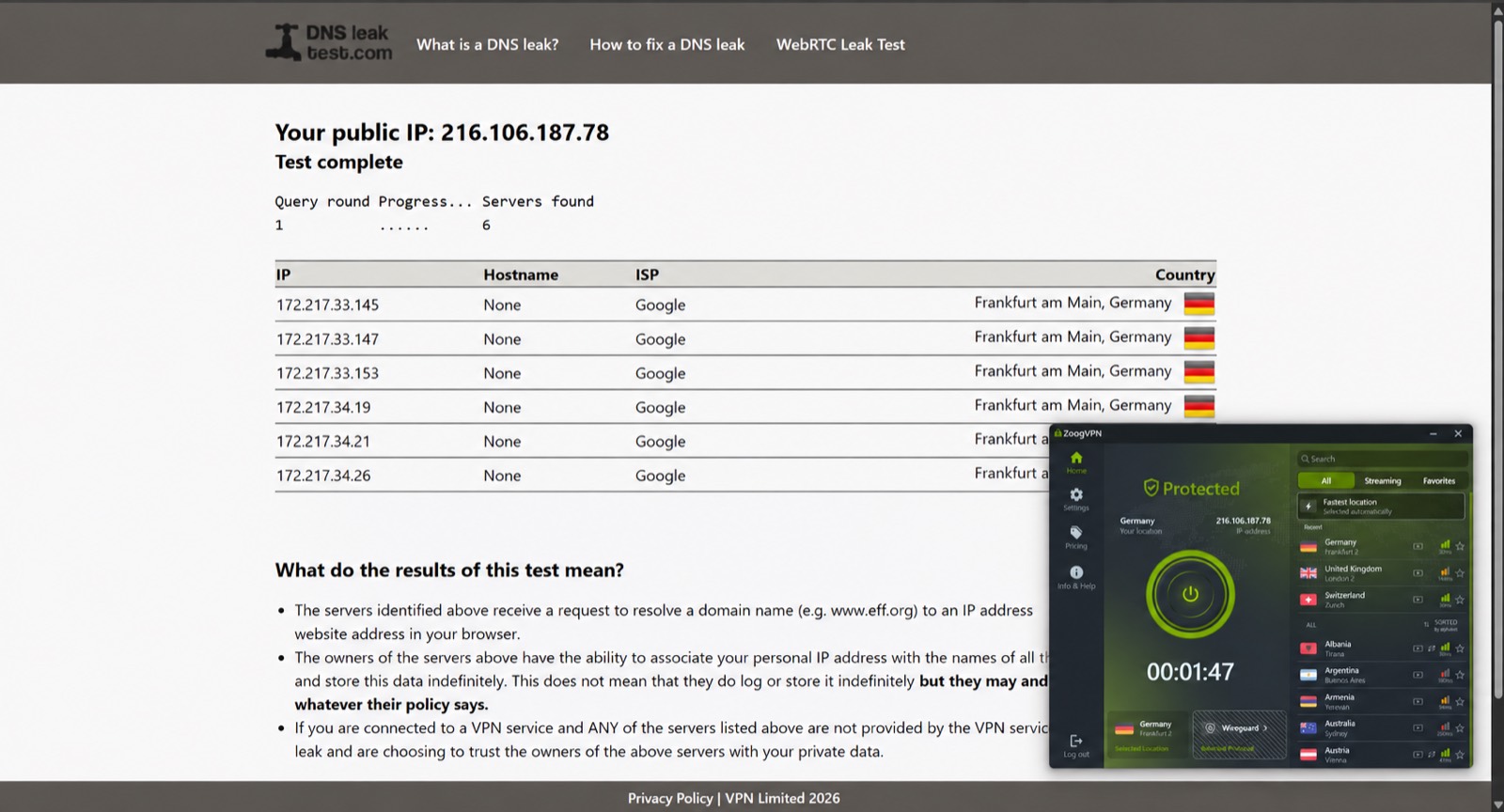This screenshot has height=812, width=1504.
Task: Click the Austria flag icon
Action: coord(1308,754)
